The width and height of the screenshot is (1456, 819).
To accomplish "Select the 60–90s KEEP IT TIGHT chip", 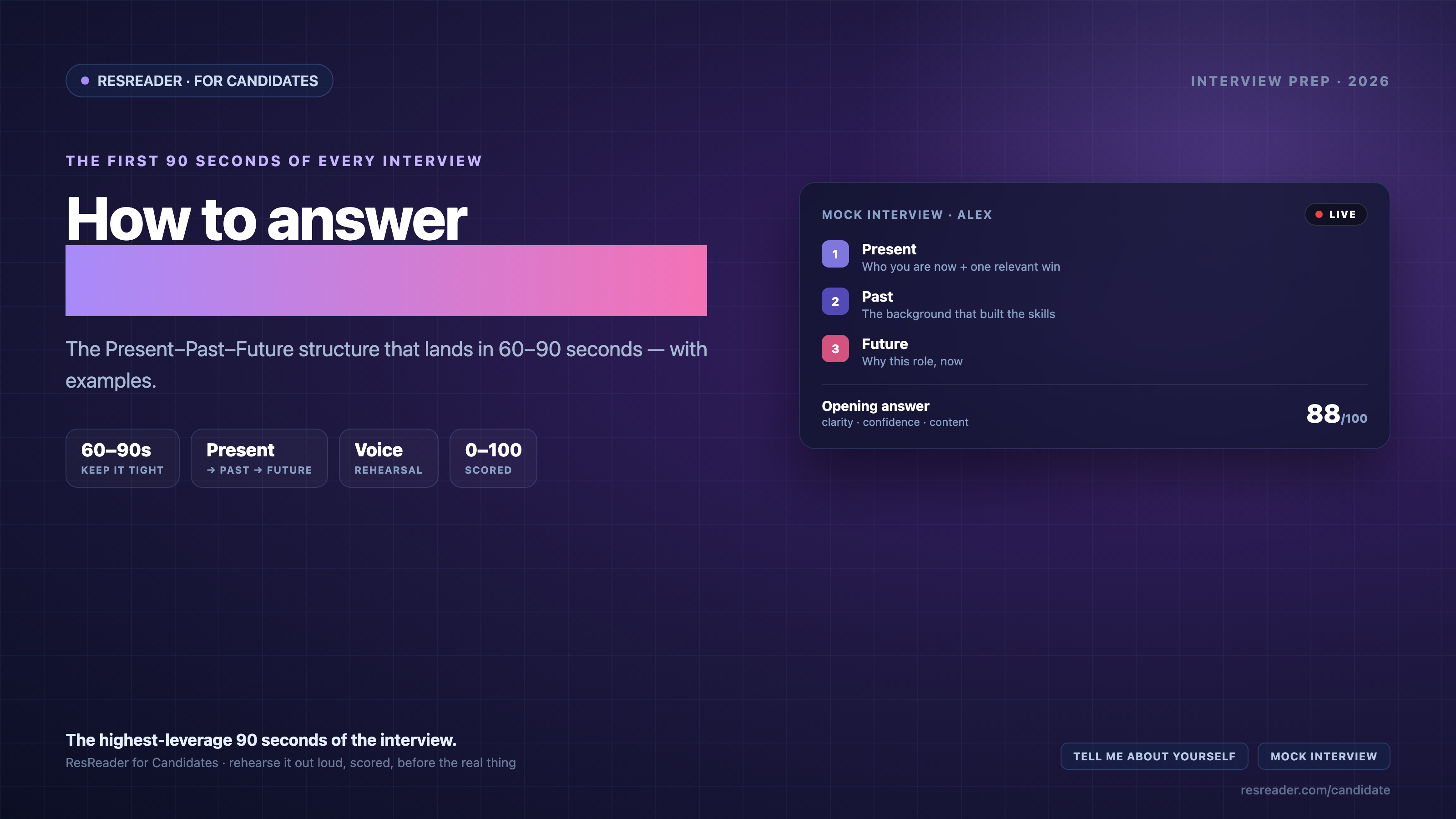I will [123, 458].
